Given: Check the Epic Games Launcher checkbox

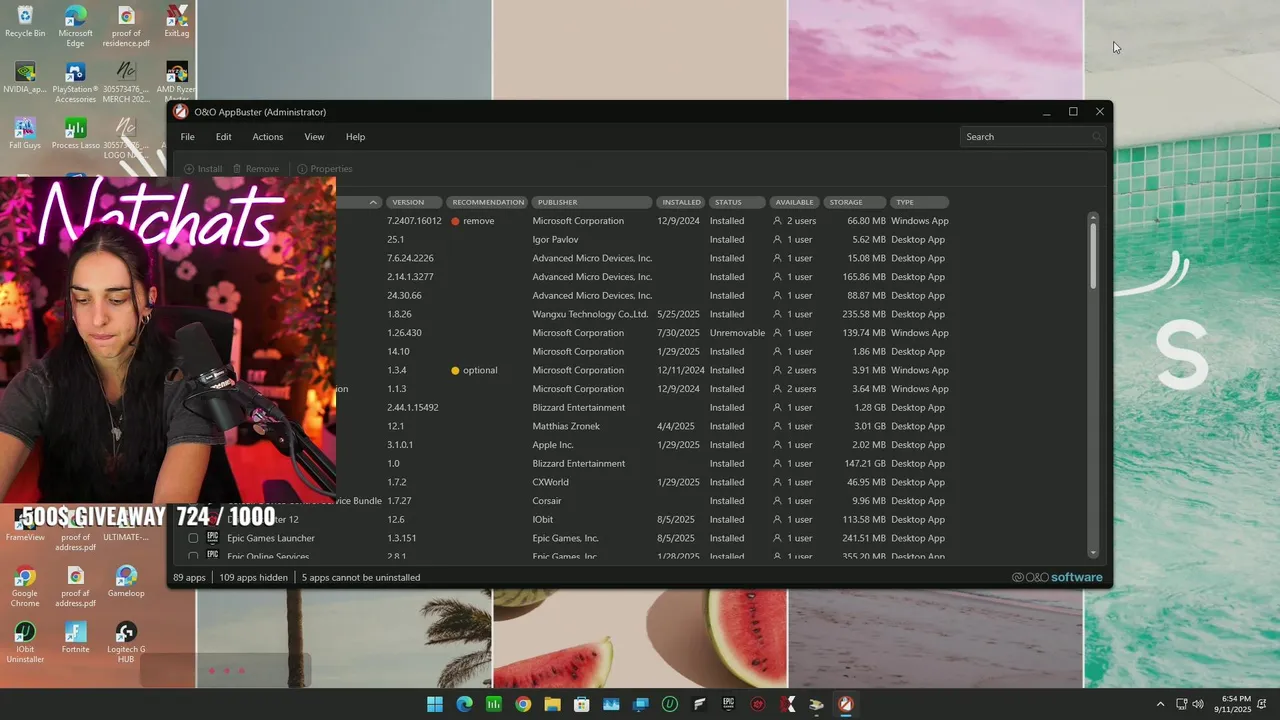Looking at the screenshot, I should [x=193, y=538].
